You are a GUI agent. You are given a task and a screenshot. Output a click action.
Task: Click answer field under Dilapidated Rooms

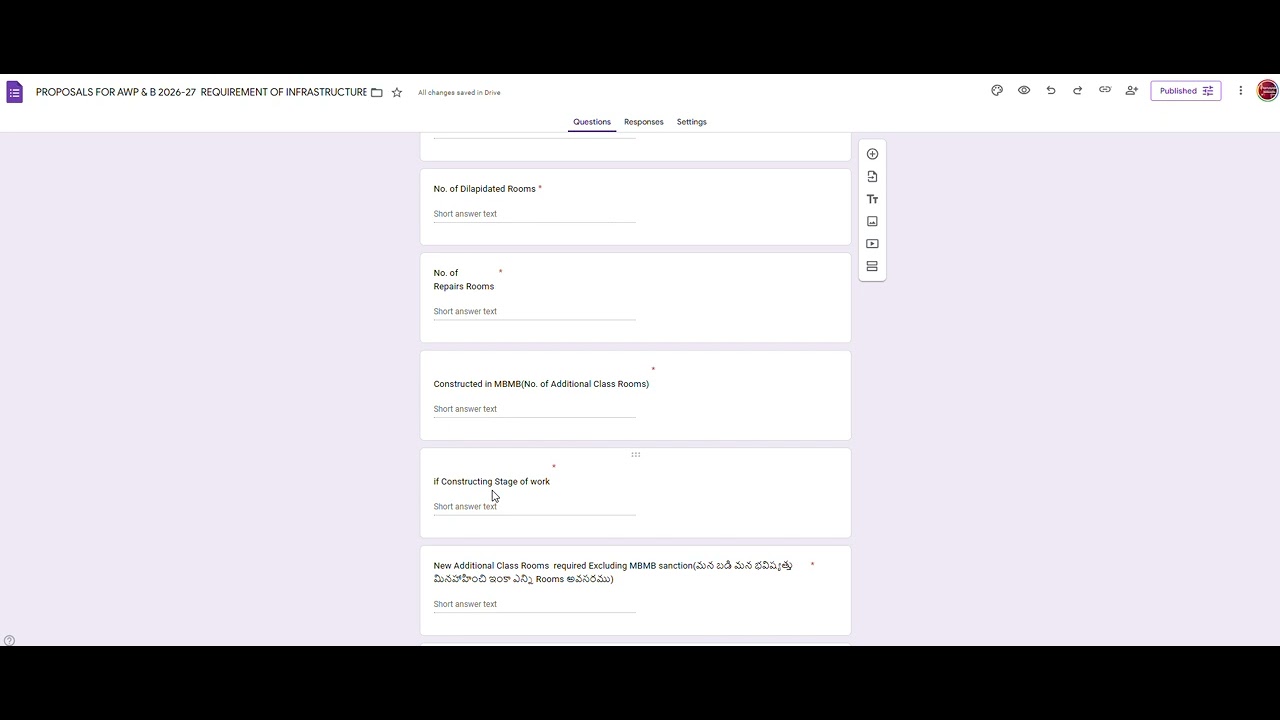[535, 214]
